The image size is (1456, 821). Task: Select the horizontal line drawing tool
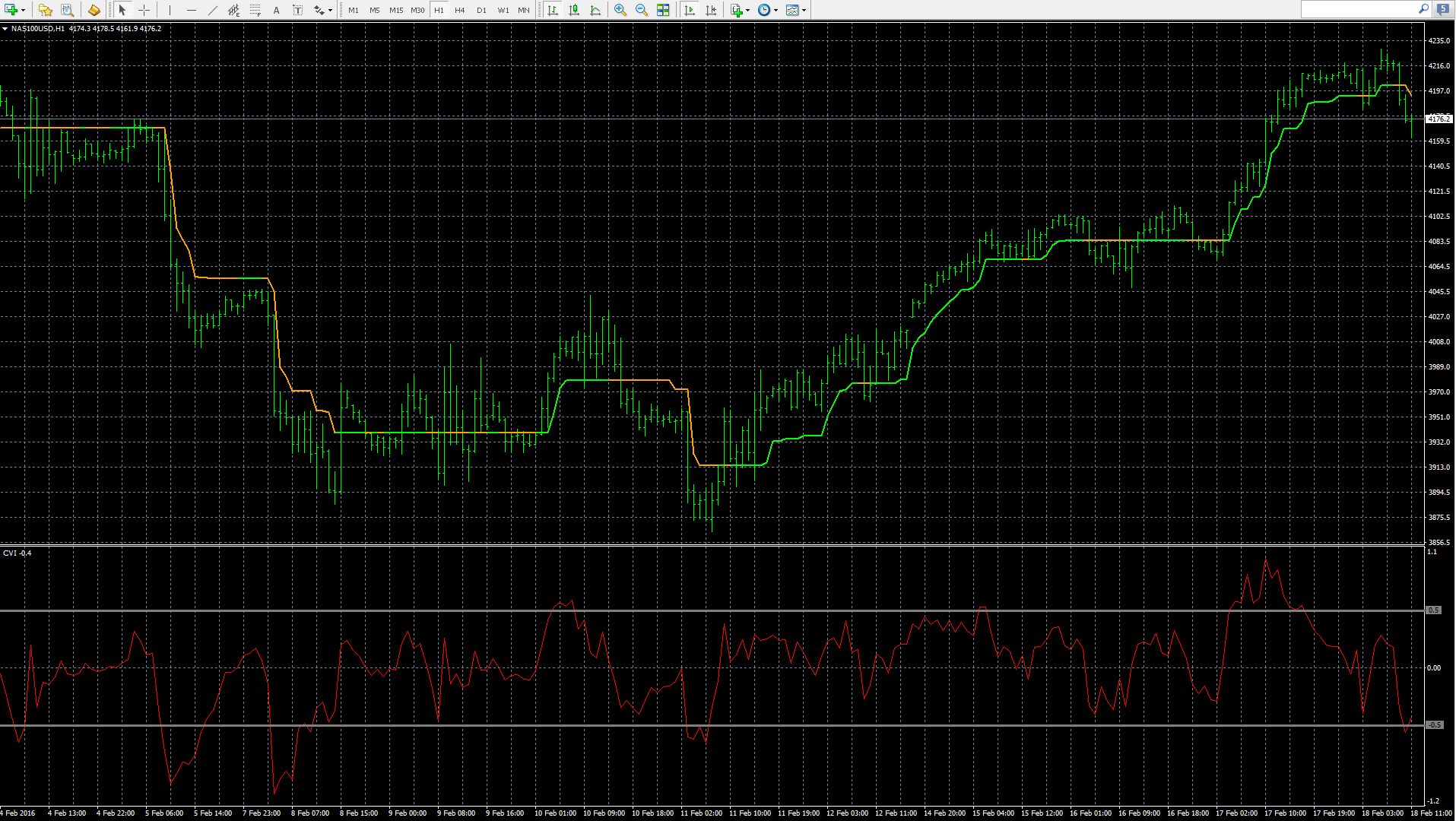[x=192, y=10]
